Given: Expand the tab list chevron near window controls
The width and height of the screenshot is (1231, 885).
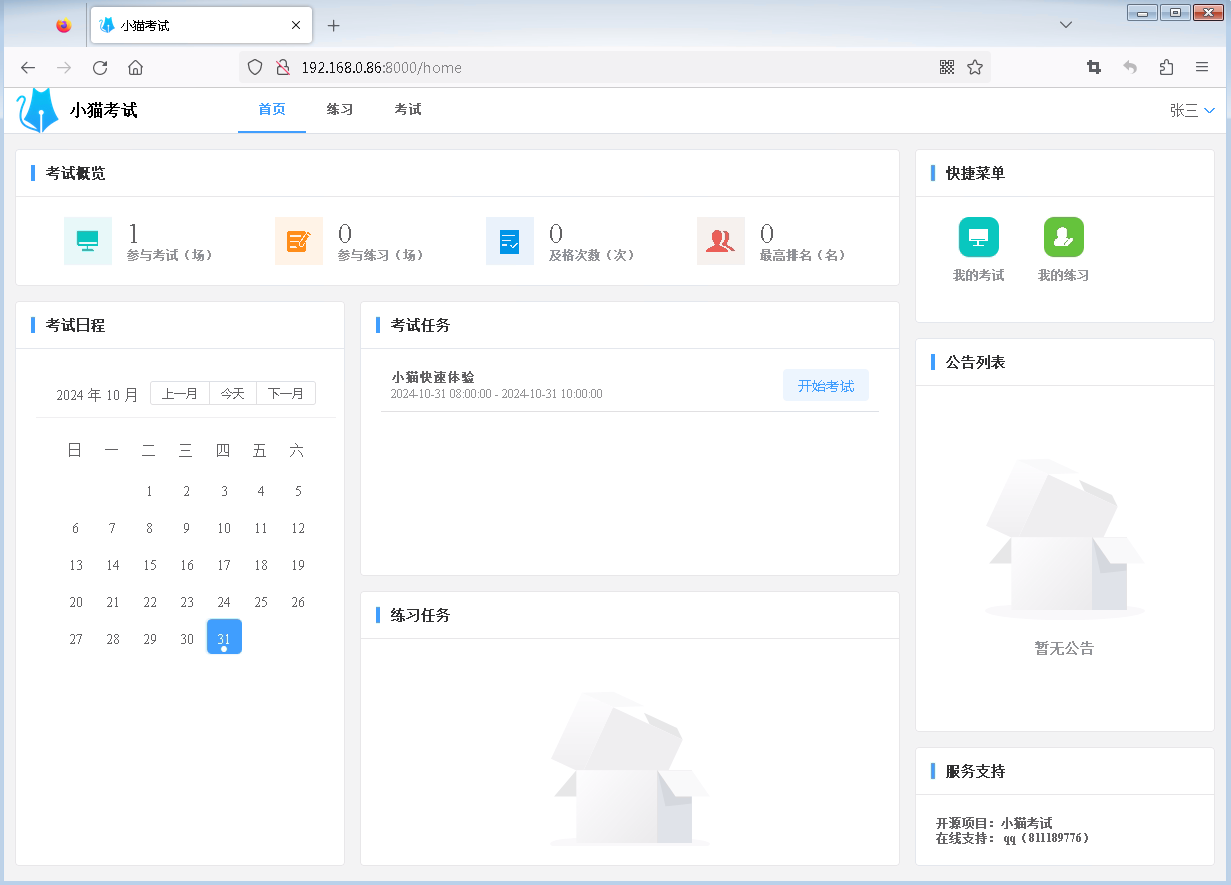Looking at the screenshot, I should pos(1066,24).
